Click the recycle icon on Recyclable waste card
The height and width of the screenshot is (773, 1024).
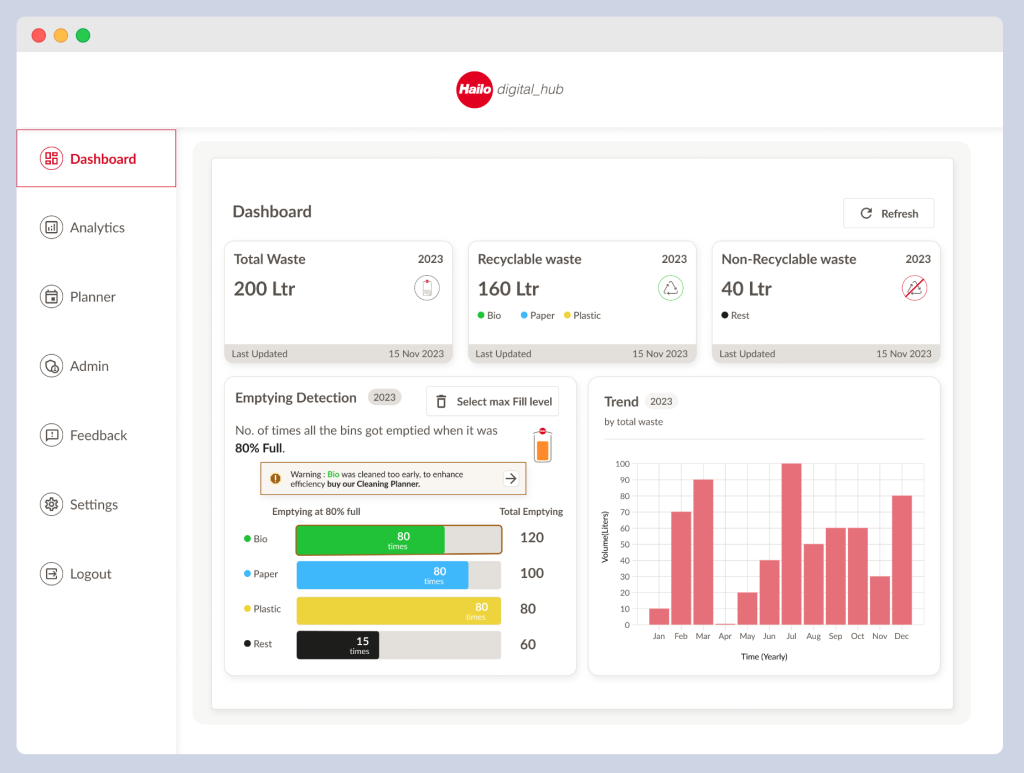pos(670,288)
